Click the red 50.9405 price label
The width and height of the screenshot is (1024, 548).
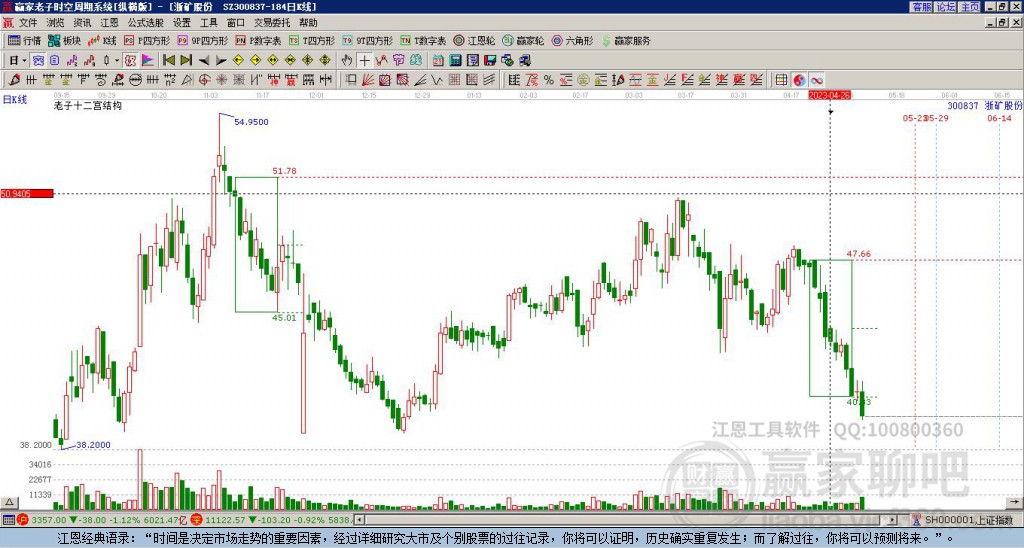click(27, 194)
